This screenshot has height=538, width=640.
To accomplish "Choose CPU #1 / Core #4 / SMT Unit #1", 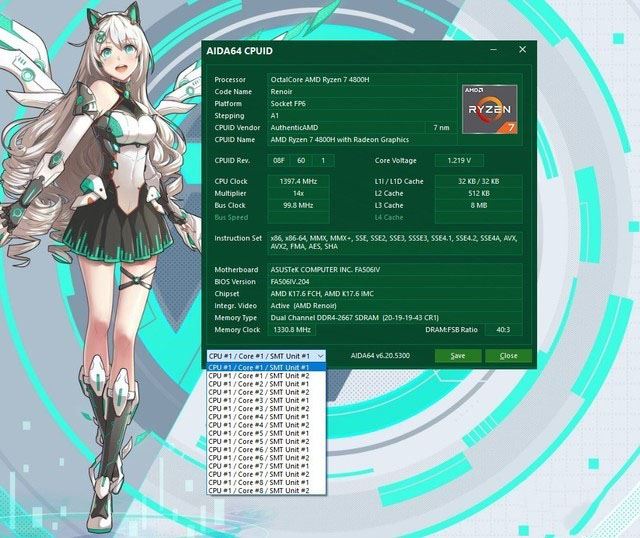I will pyautogui.click(x=267, y=416).
